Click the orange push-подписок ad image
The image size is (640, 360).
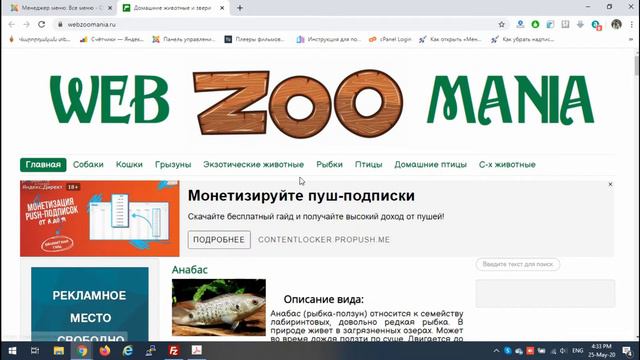[100, 219]
